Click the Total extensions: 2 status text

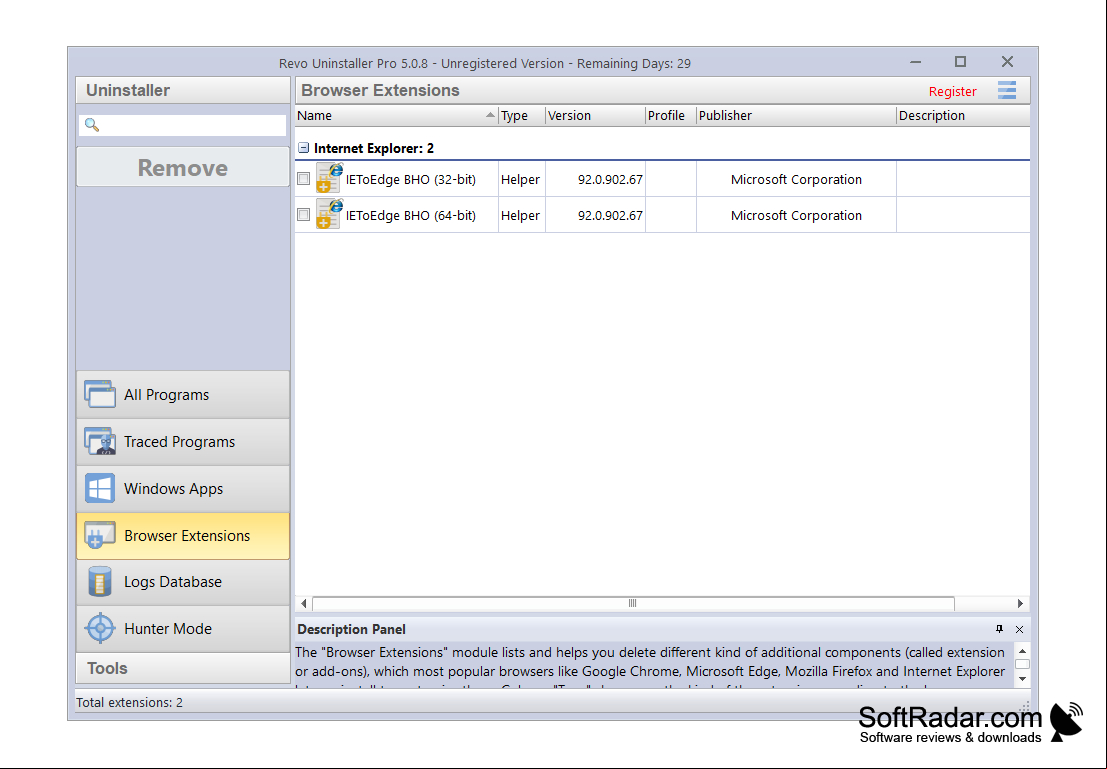(x=129, y=703)
